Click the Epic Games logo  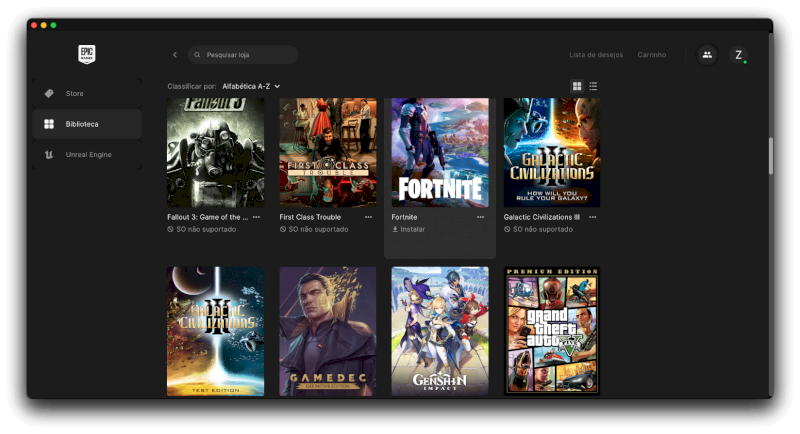pyautogui.click(x=87, y=54)
